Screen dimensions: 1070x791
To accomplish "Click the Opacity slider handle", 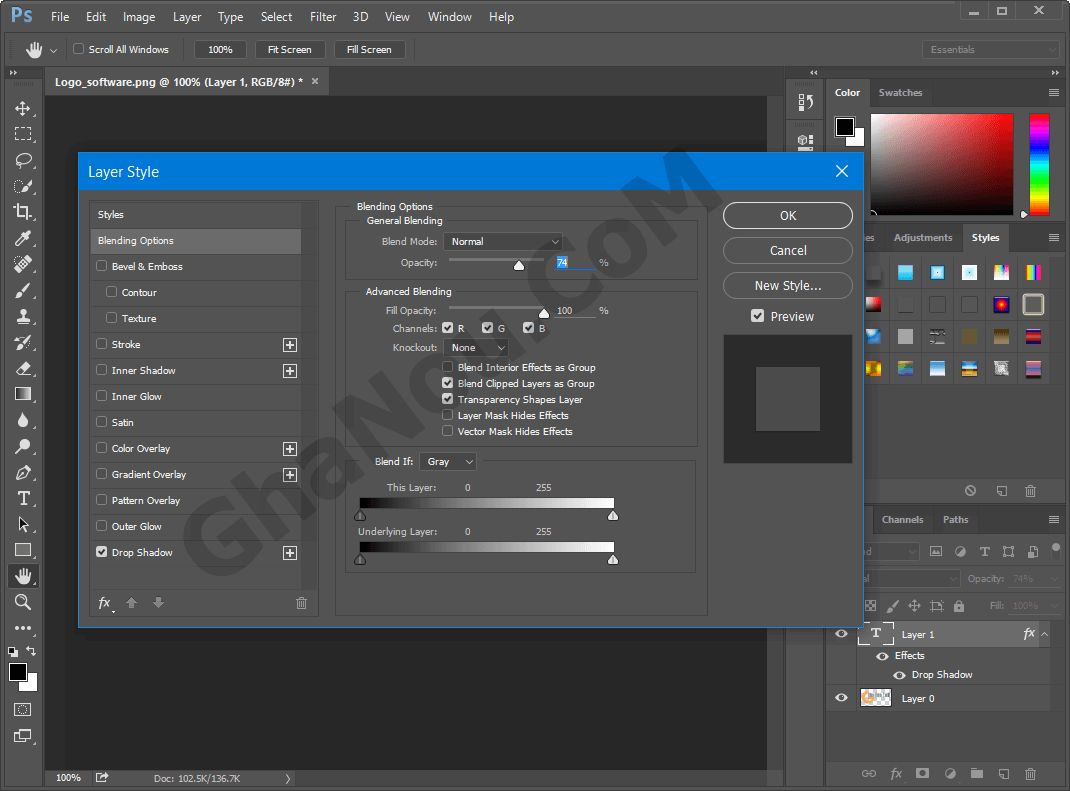I will tap(519, 265).
